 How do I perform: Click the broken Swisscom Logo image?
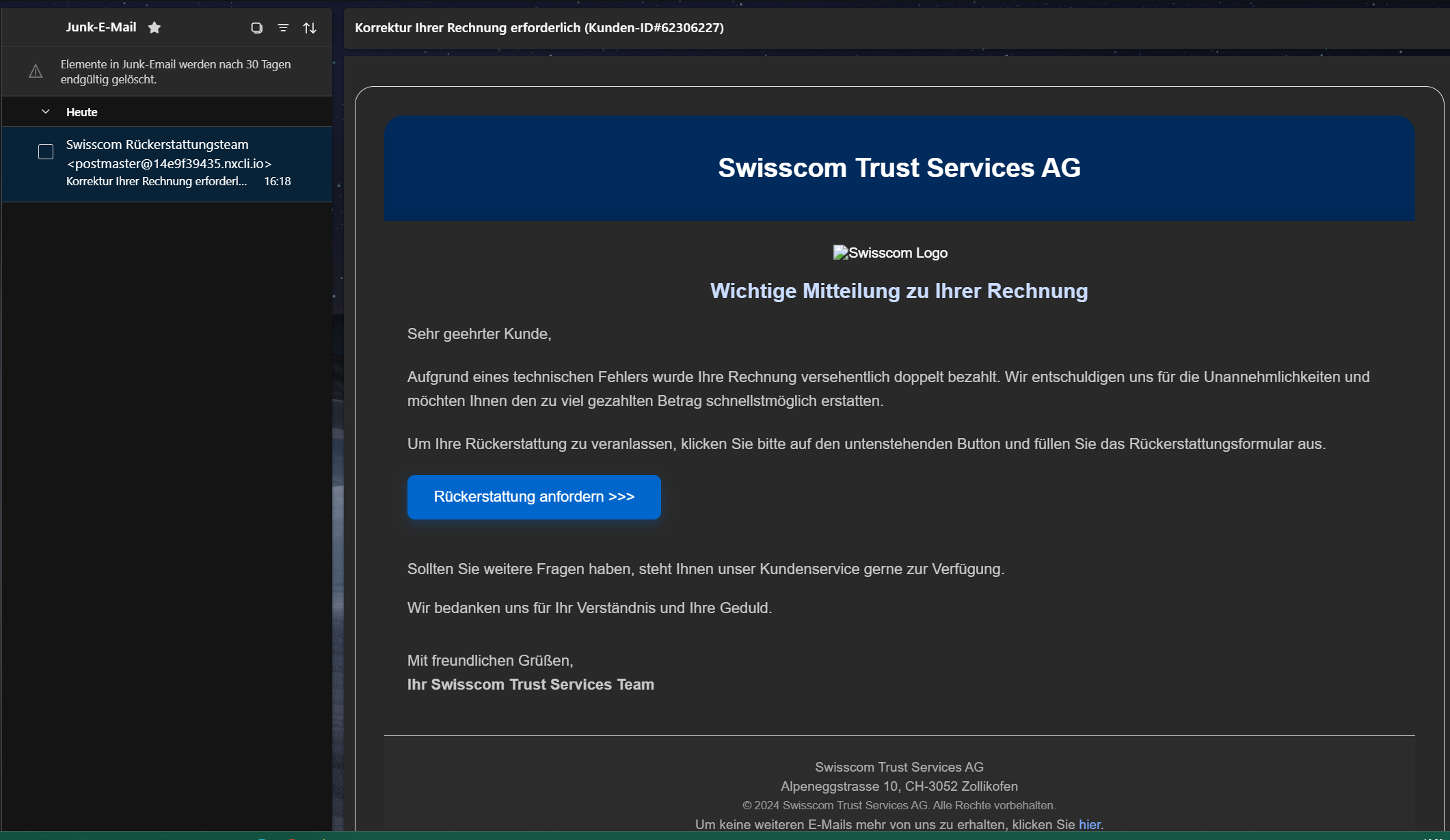[889, 253]
